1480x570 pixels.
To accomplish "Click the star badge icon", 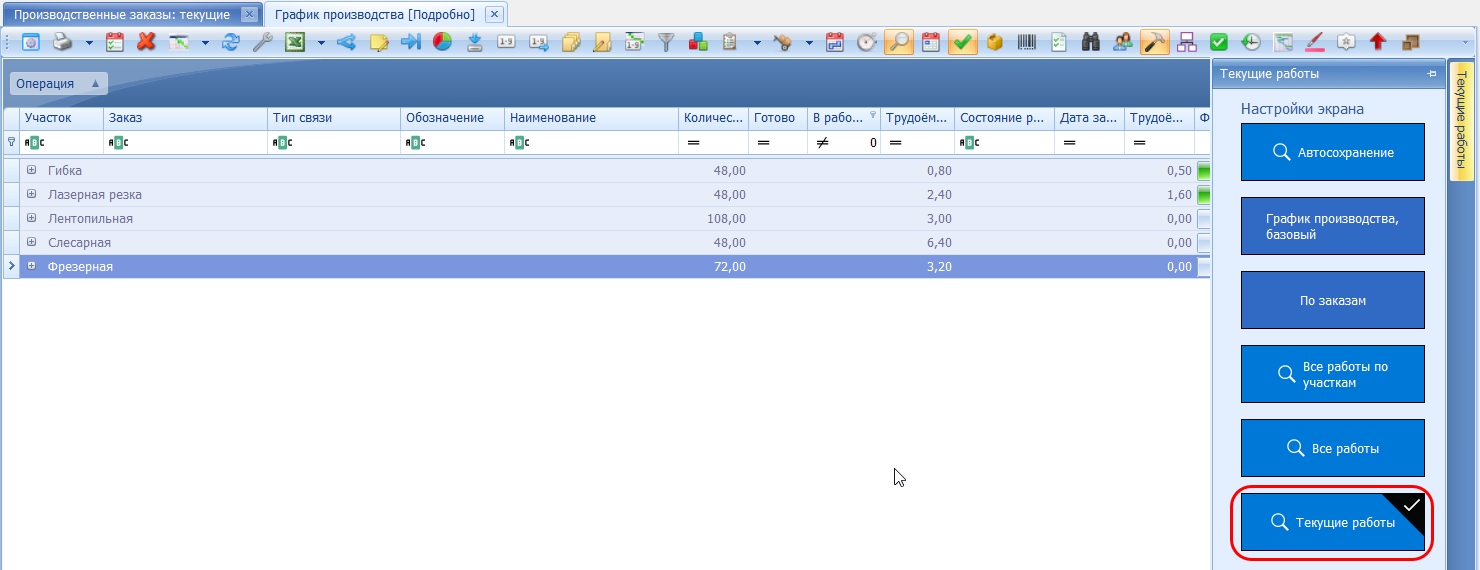I will click(1346, 42).
